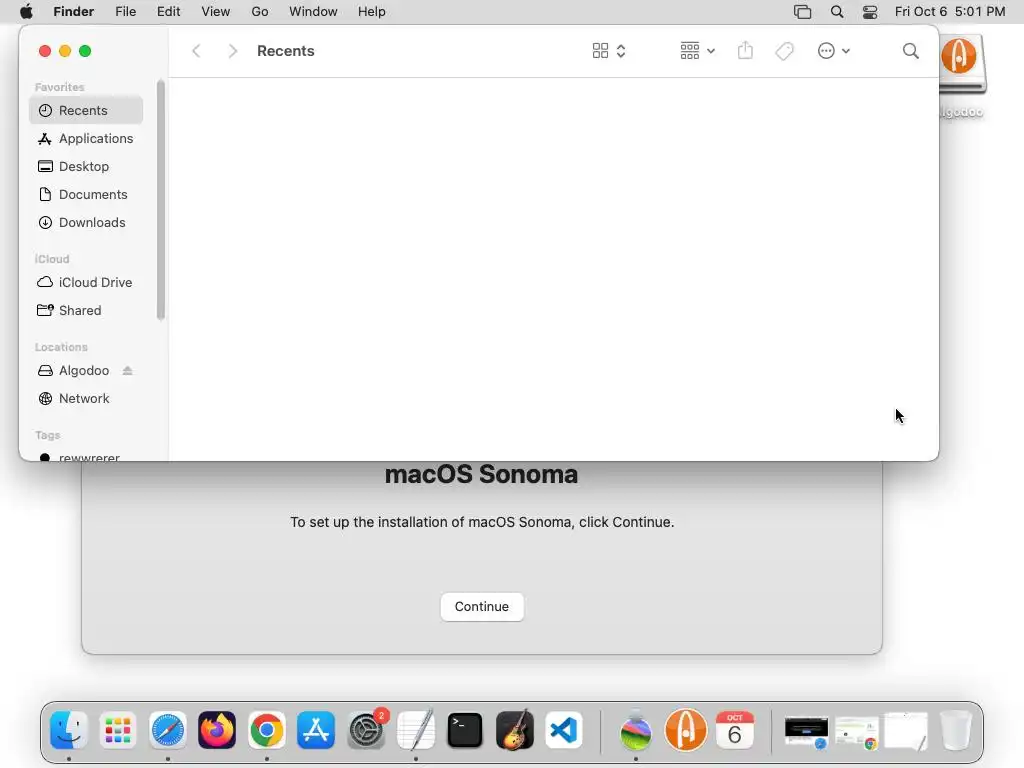Launch Google Chrome from the Dock

tap(266, 730)
